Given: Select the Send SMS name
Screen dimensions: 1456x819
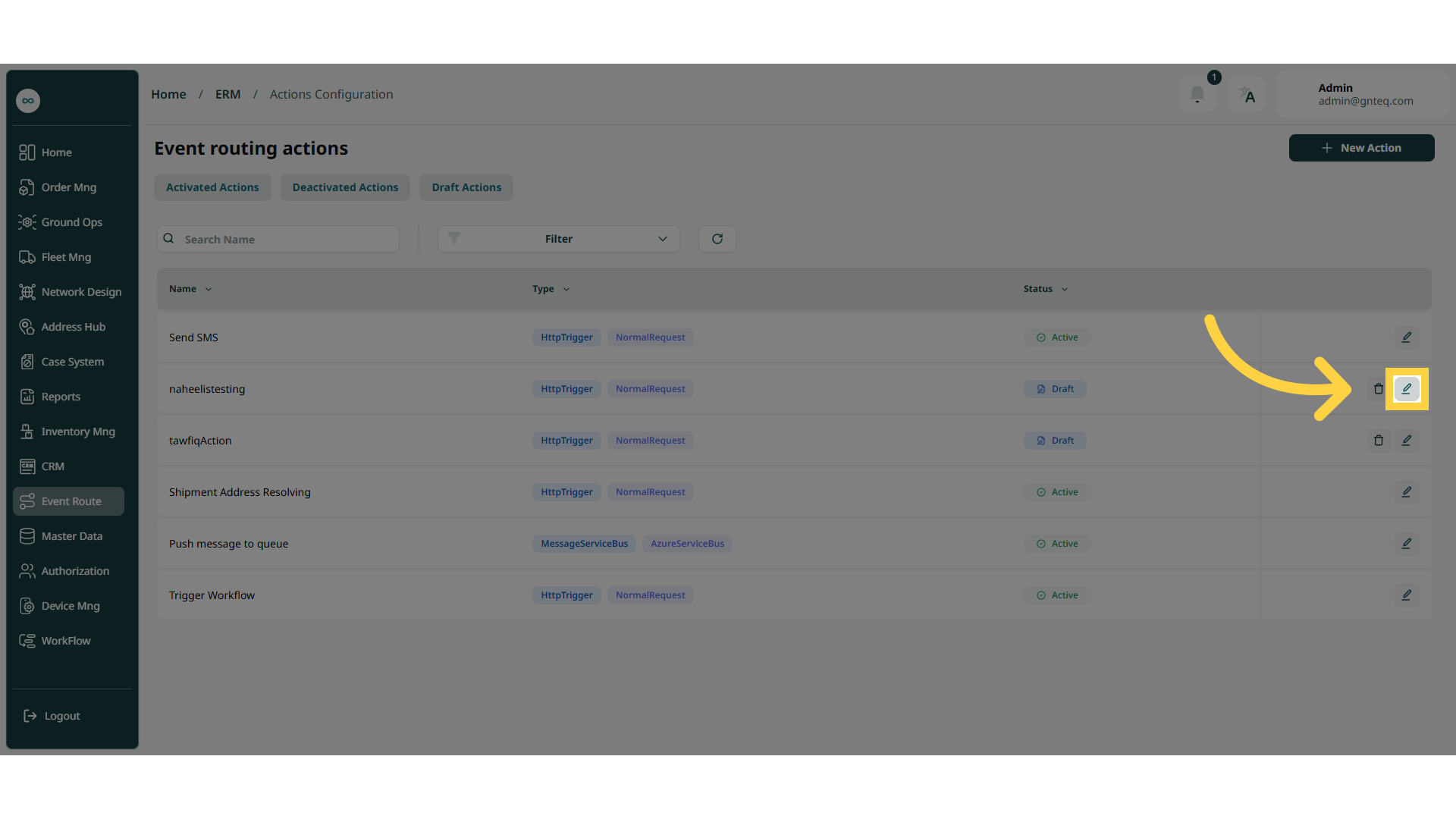Looking at the screenshot, I should click(x=193, y=337).
